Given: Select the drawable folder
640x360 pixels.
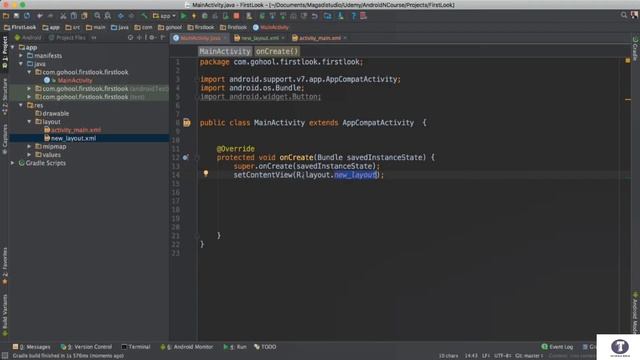Looking at the screenshot, I should tap(56, 113).
